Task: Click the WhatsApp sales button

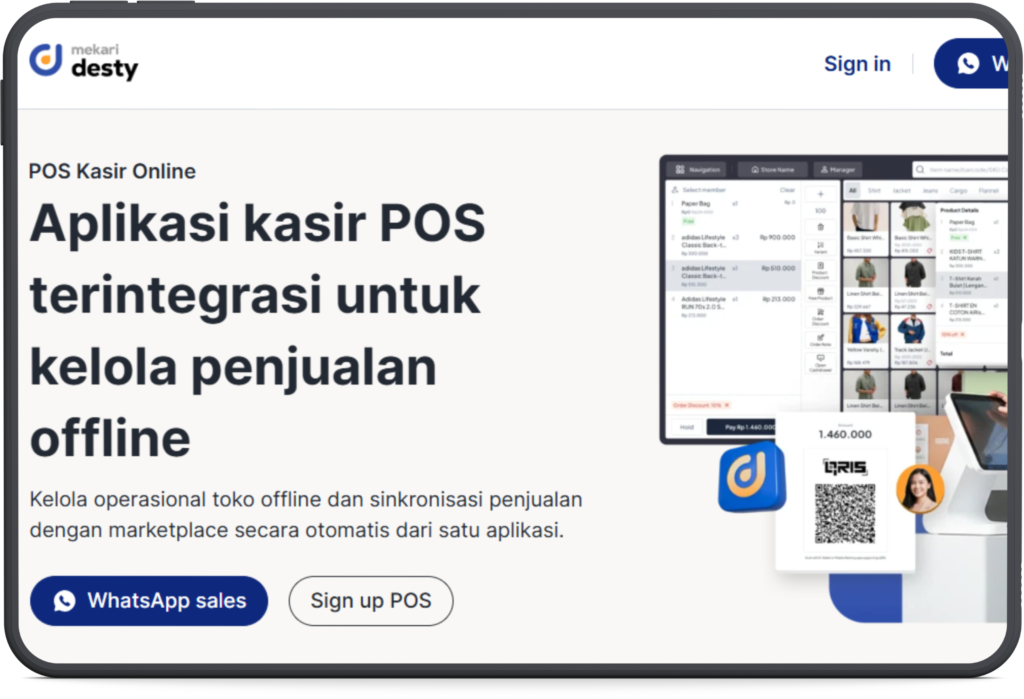Action: pyautogui.click(x=149, y=601)
